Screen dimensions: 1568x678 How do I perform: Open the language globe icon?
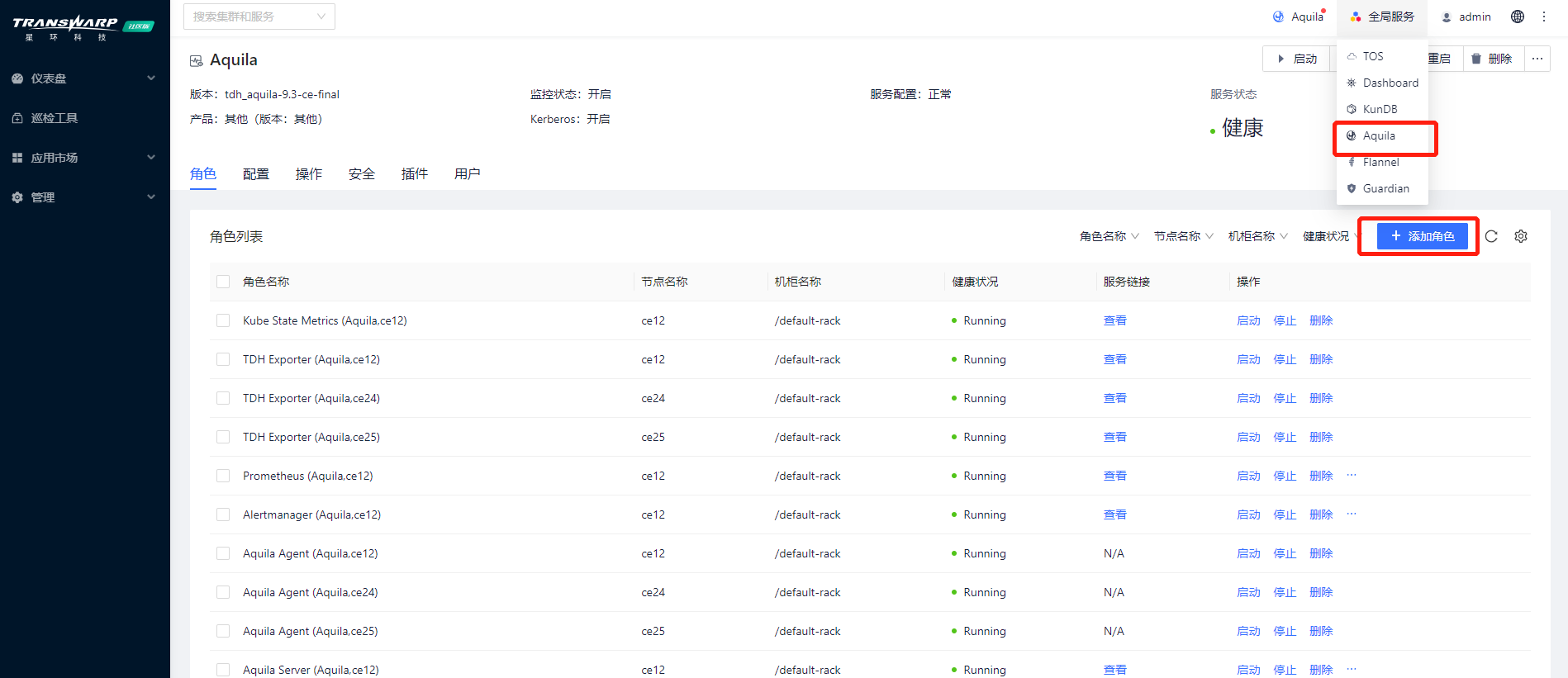(x=1518, y=17)
